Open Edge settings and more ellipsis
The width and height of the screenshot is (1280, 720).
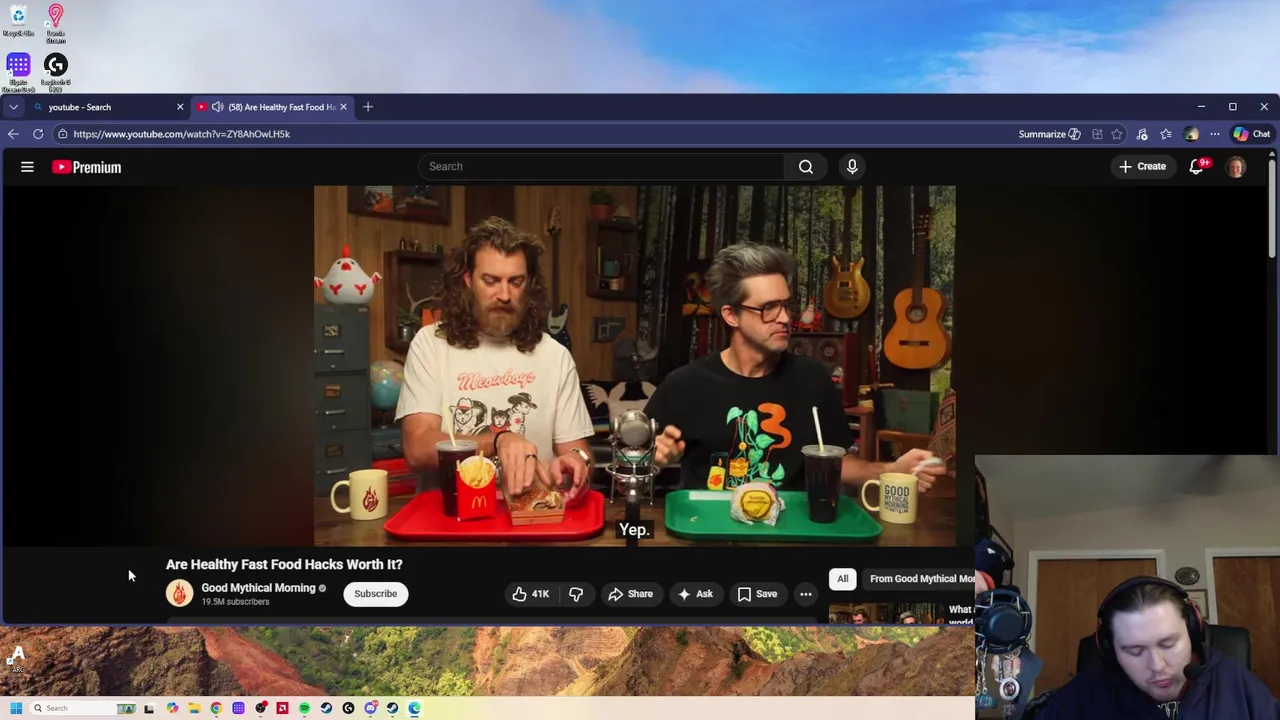tap(1215, 134)
